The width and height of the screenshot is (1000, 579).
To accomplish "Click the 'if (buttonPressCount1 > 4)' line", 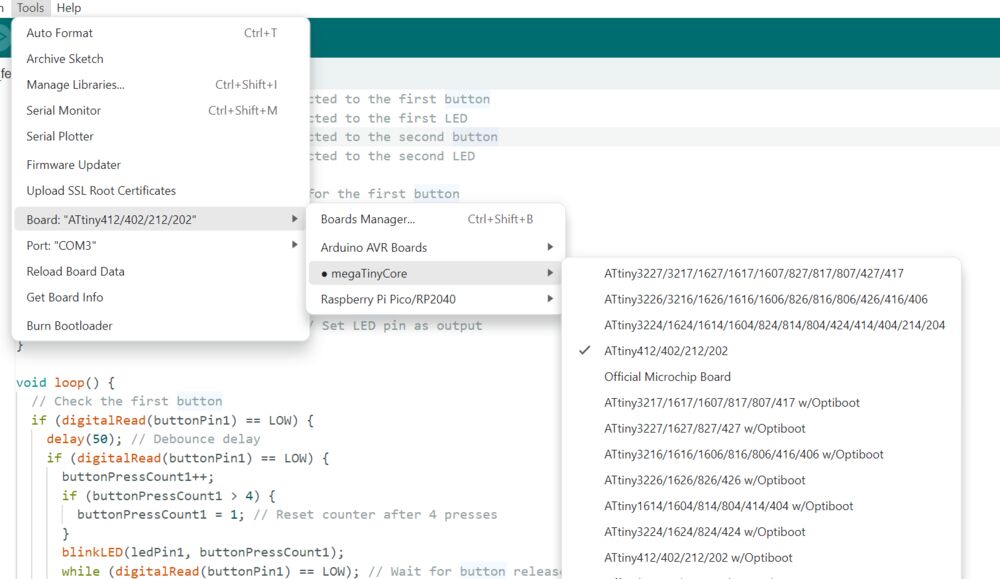I will [x=168, y=496].
